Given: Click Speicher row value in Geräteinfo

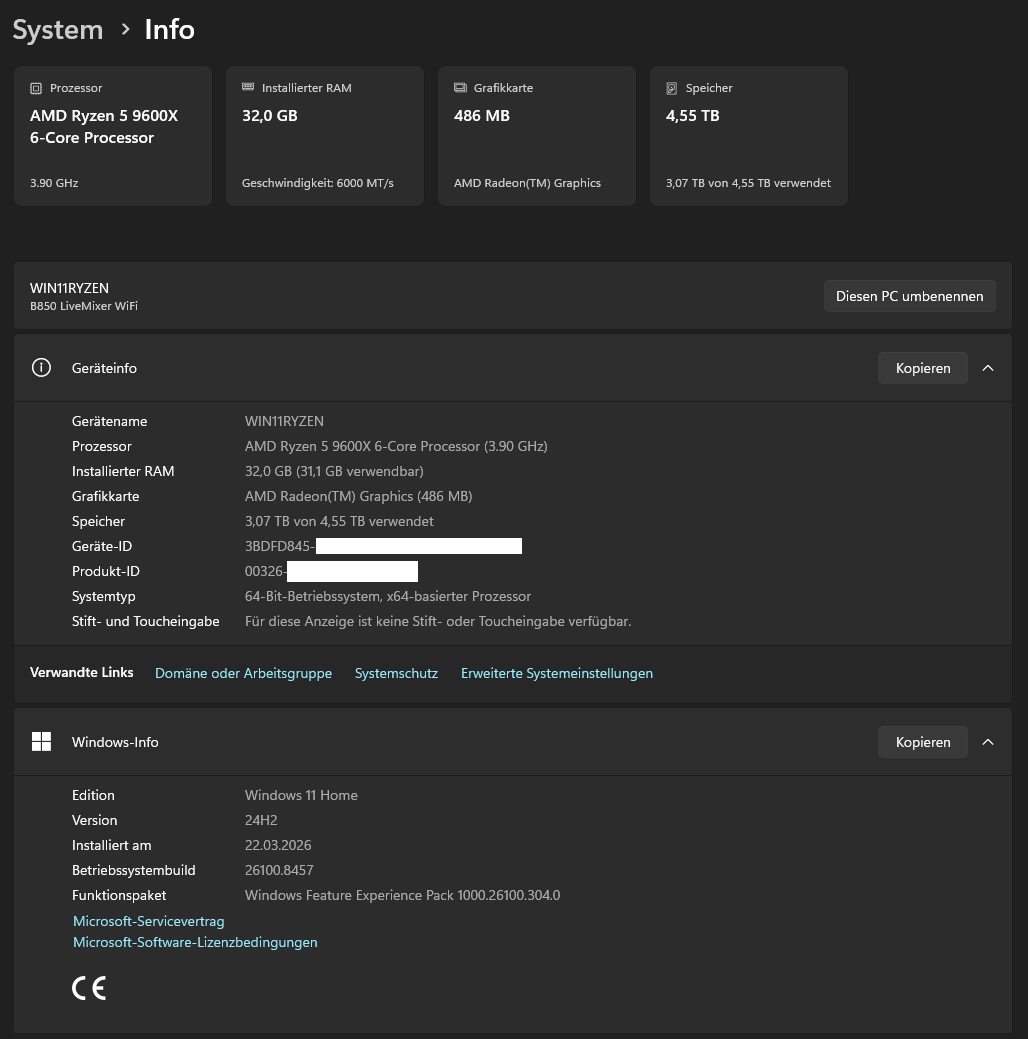Looking at the screenshot, I should coord(339,521).
